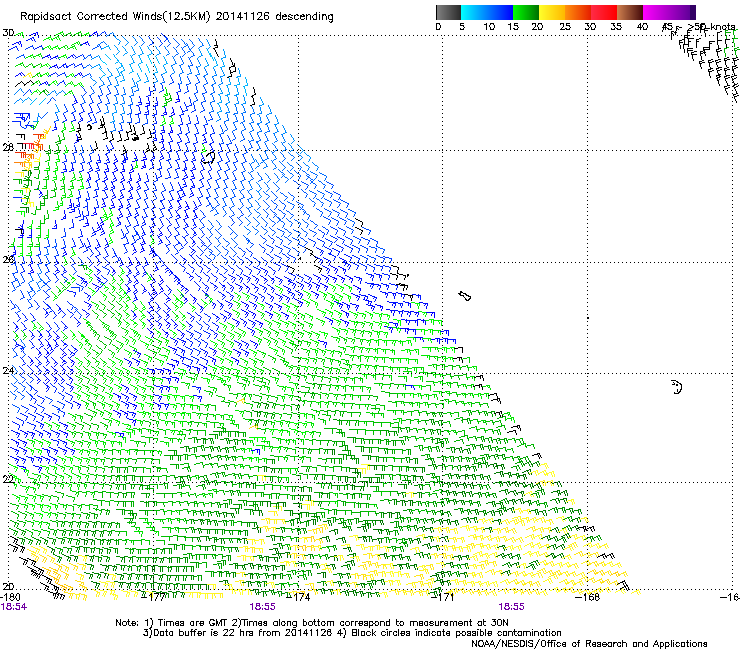
Task: Click the note line about GMT times
Action: point(312,623)
